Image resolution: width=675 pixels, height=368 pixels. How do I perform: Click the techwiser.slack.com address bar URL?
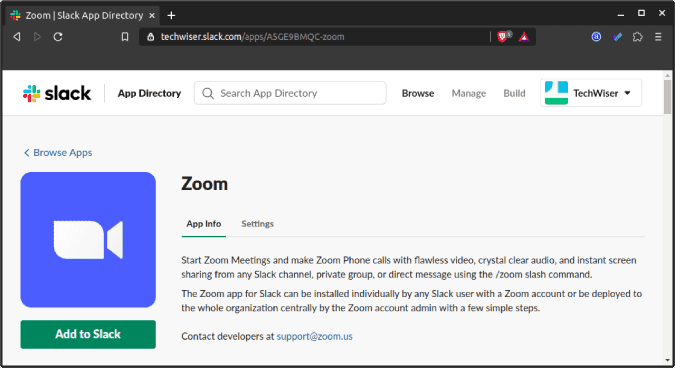252,37
